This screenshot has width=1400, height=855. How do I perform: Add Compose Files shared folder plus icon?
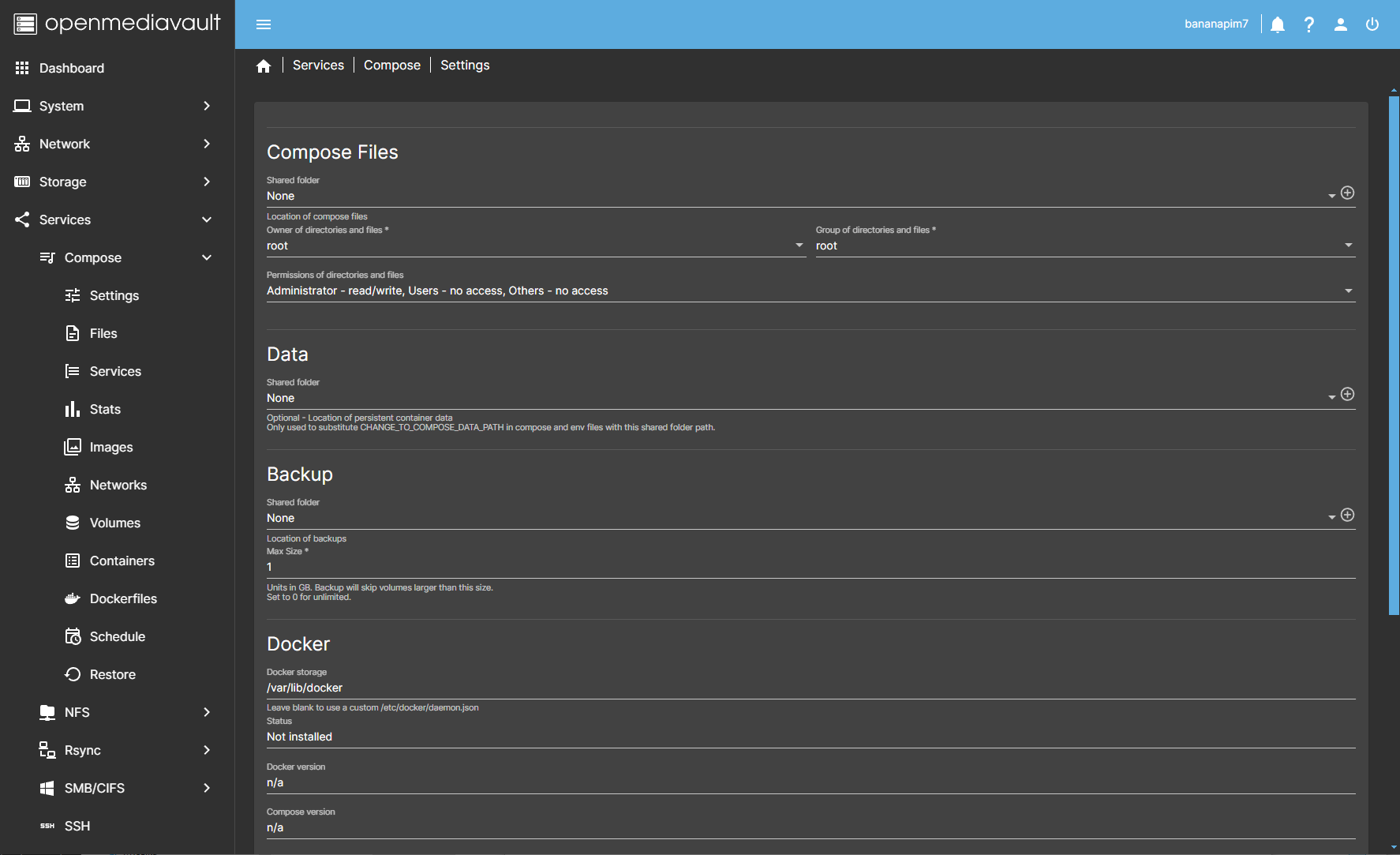pos(1348,193)
